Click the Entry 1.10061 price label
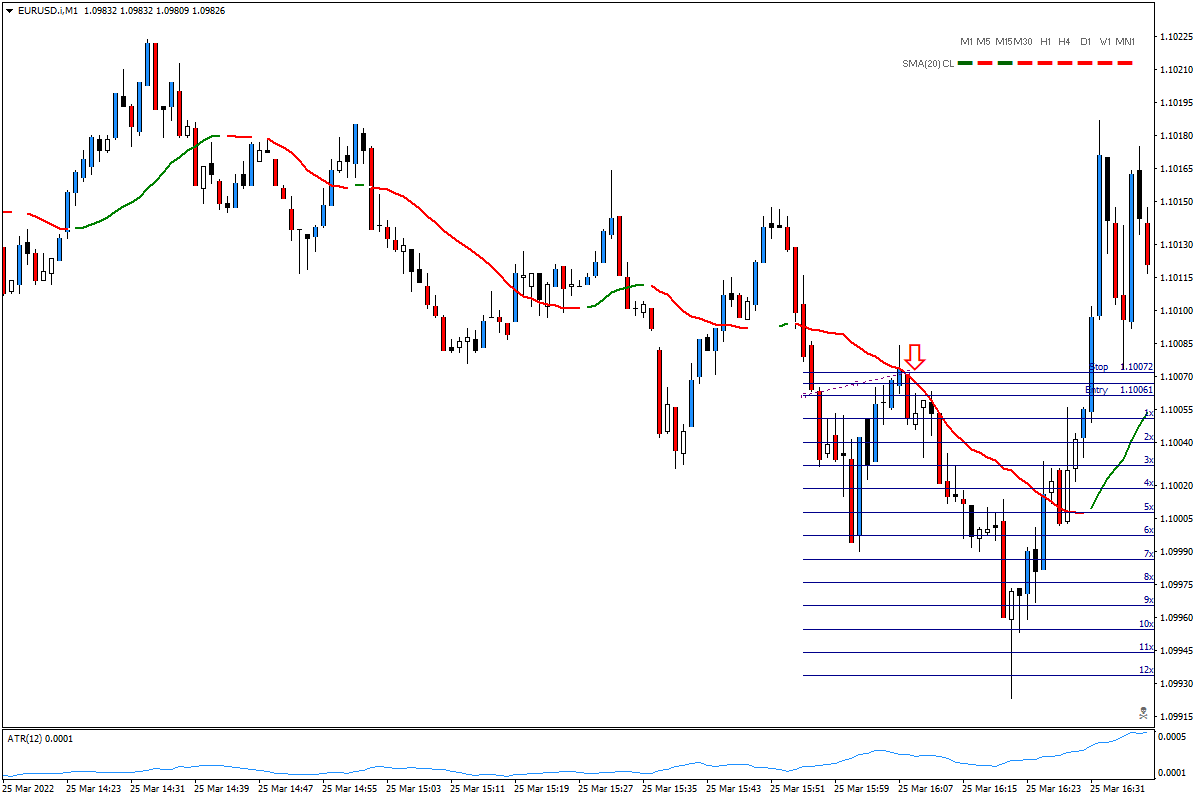 [1118, 389]
